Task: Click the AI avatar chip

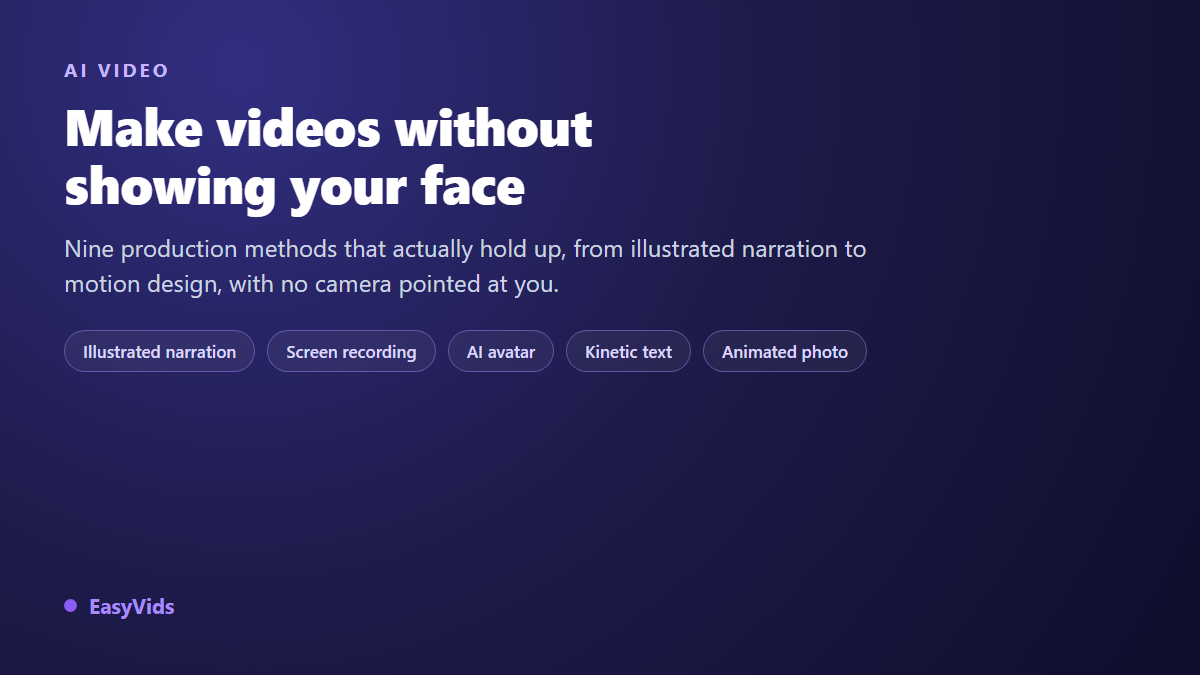Action: pyautogui.click(x=500, y=351)
